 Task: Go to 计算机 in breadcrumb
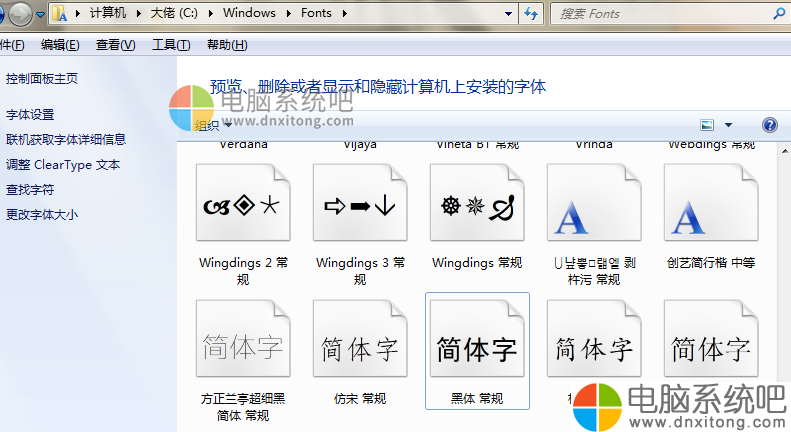(108, 13)
